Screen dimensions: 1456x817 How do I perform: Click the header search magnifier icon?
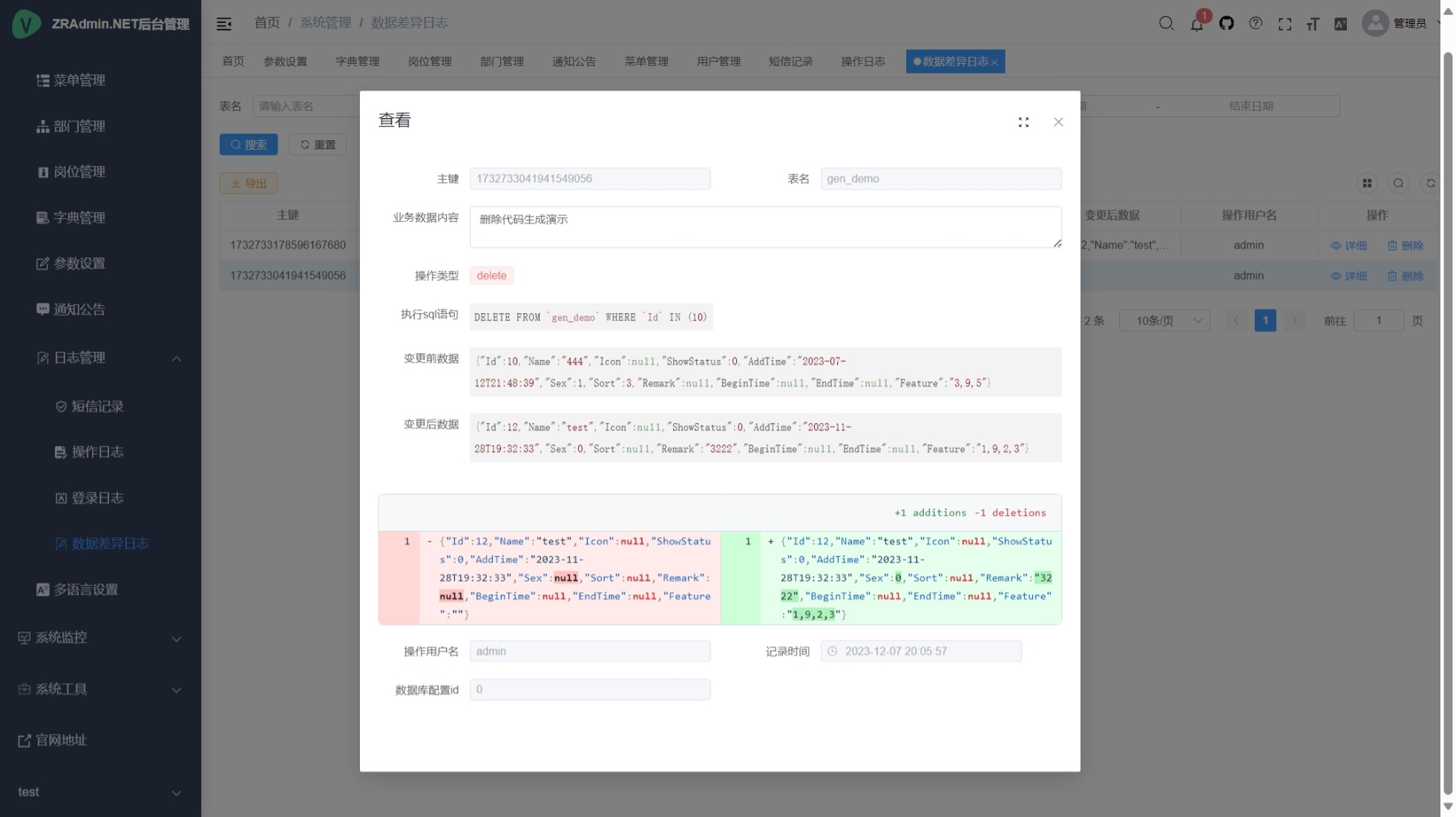[1166, 24]
